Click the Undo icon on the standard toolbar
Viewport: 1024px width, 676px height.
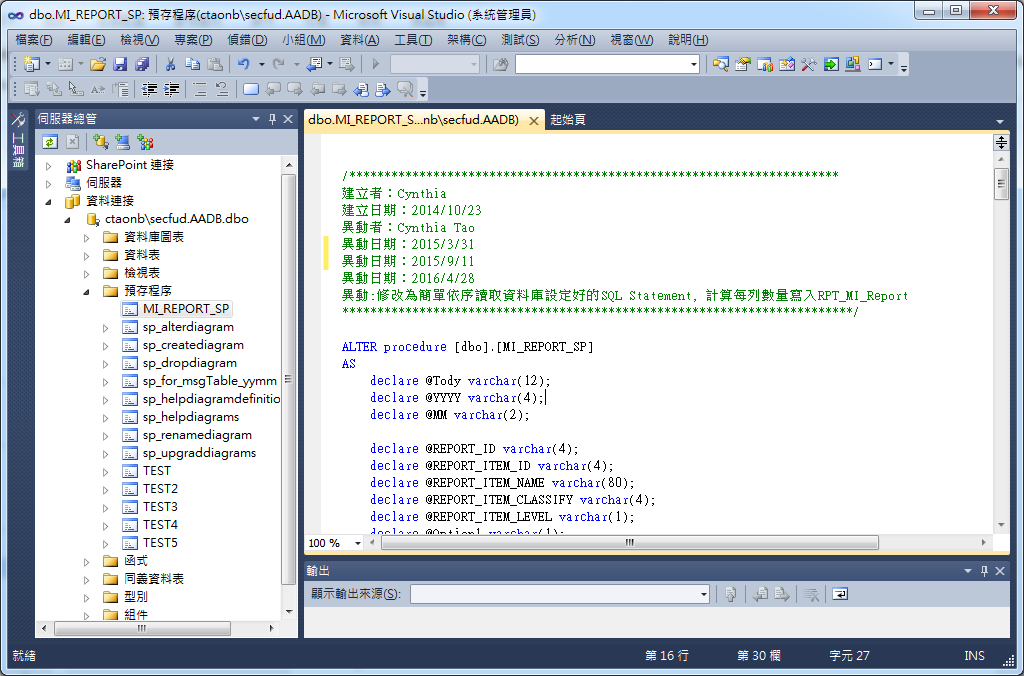click(243, 63)
